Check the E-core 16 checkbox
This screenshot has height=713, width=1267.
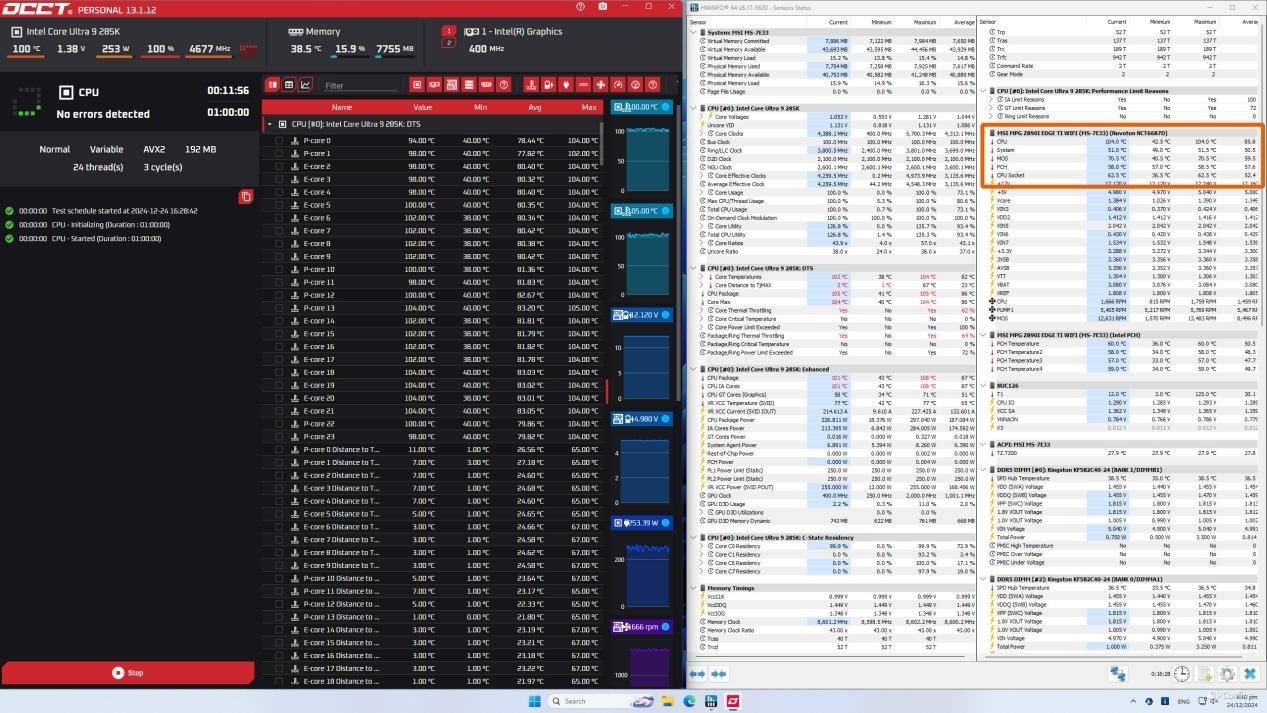(280, 347)
